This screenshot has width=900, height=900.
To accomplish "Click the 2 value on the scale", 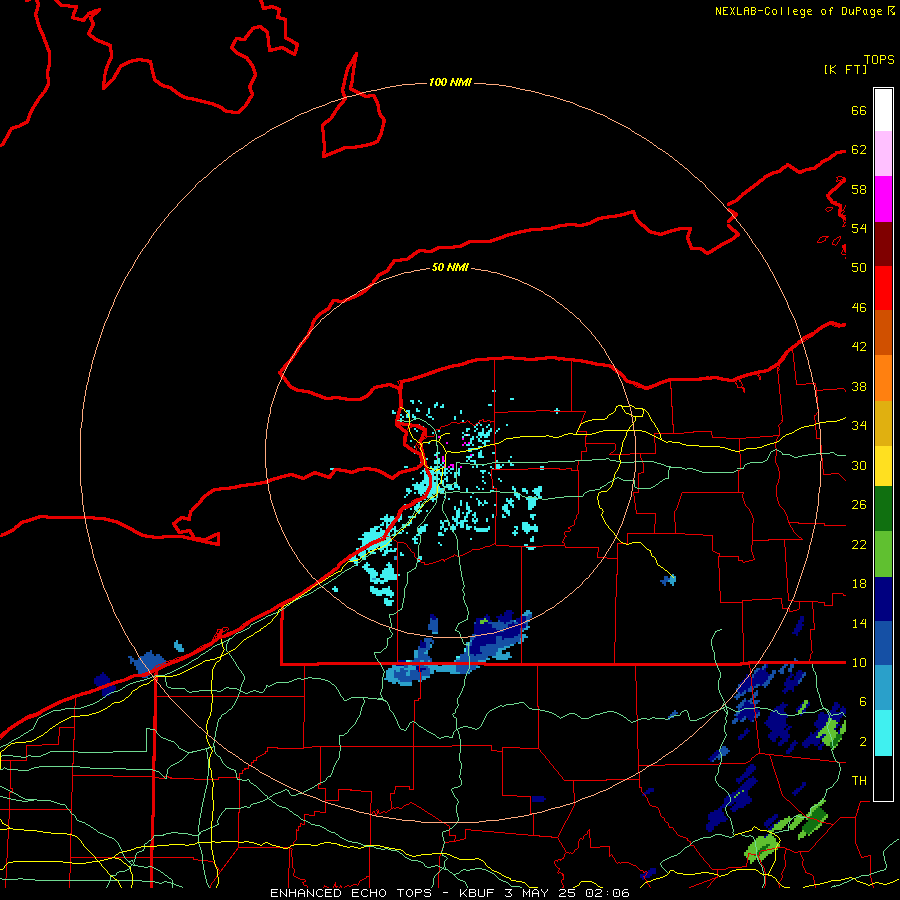I will tap(863, 741).
